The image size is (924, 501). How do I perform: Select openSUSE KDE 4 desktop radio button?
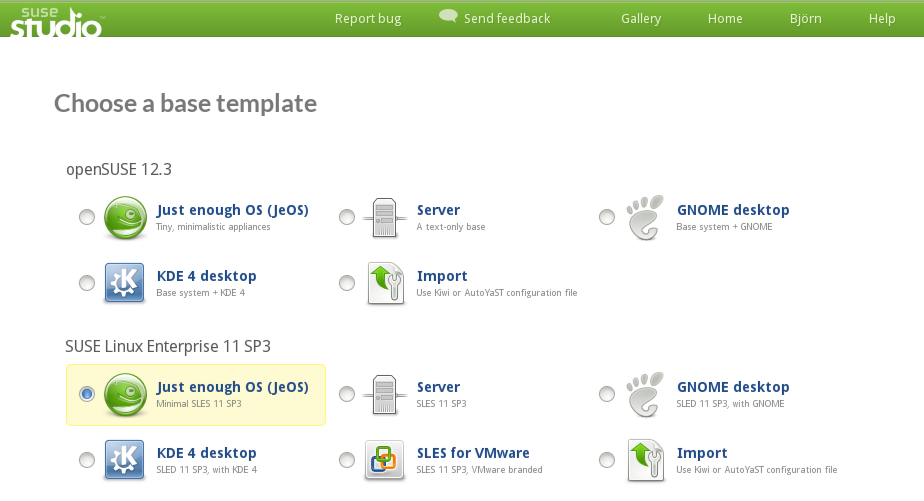(87, 283)
